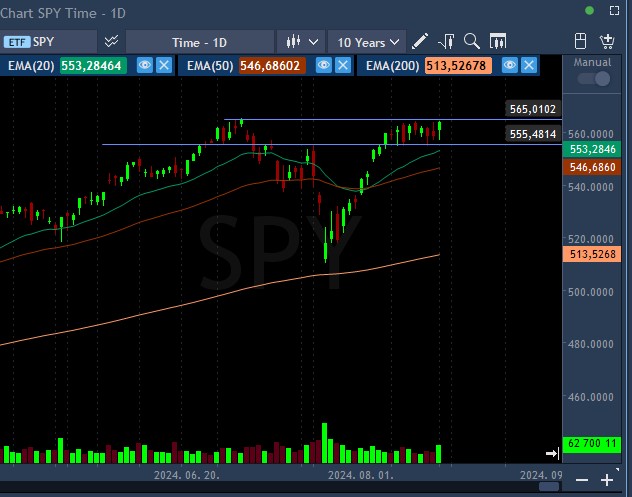Screen dimensions: 632x497
Task: Click the EMA(50) label
Action: click(210, 66)
